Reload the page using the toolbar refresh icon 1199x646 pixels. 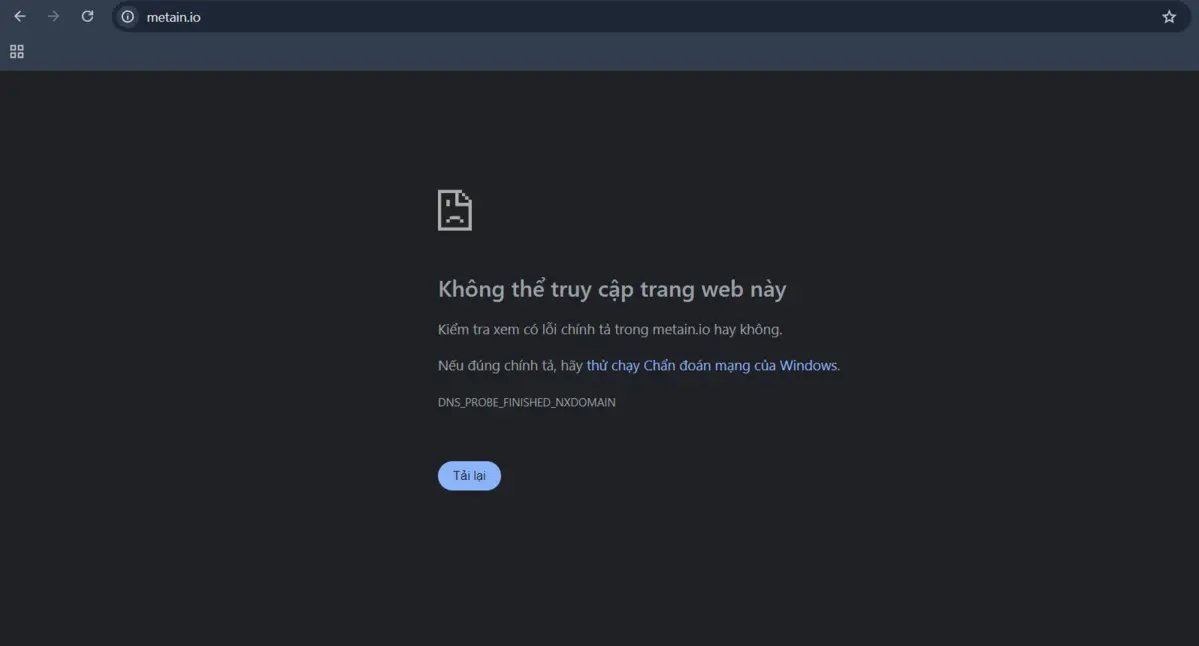pos(87,16)
